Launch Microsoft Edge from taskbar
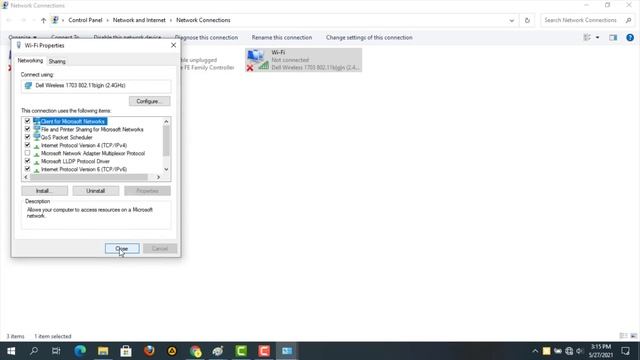The width and height of the screenshot is (640, 360). coord(80,351)
